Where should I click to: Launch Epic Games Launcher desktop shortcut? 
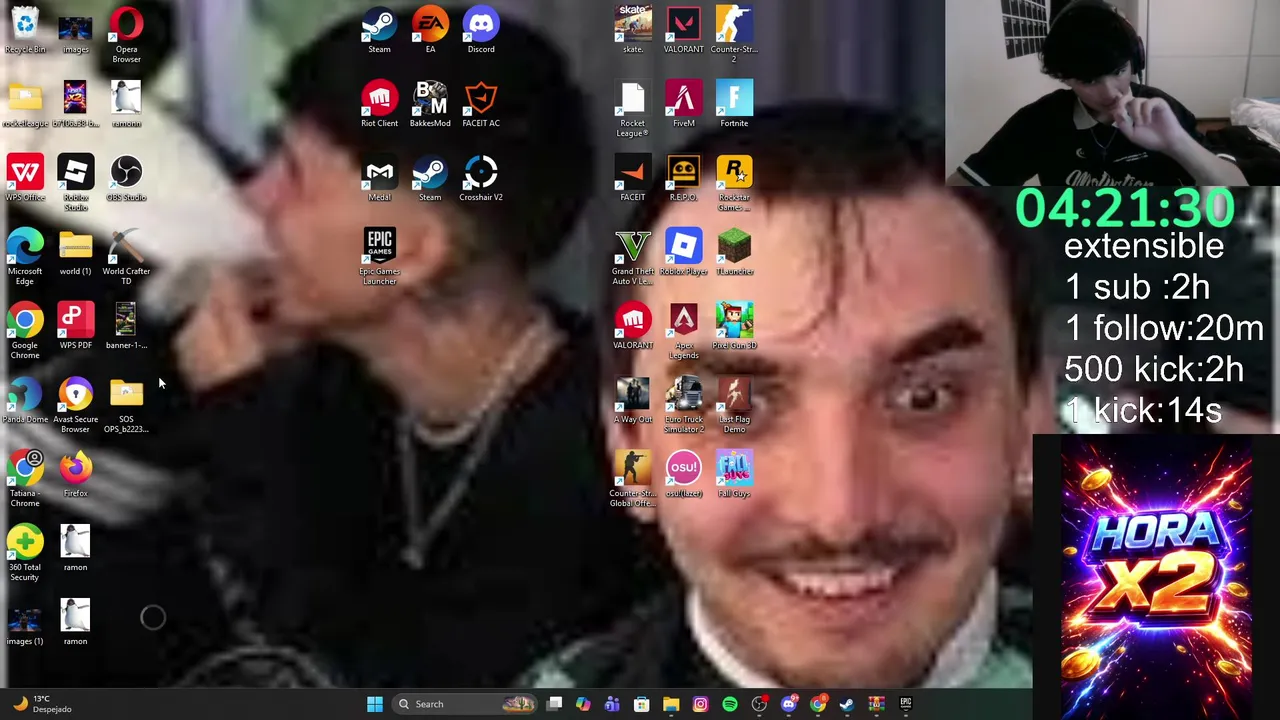point(379,257)
